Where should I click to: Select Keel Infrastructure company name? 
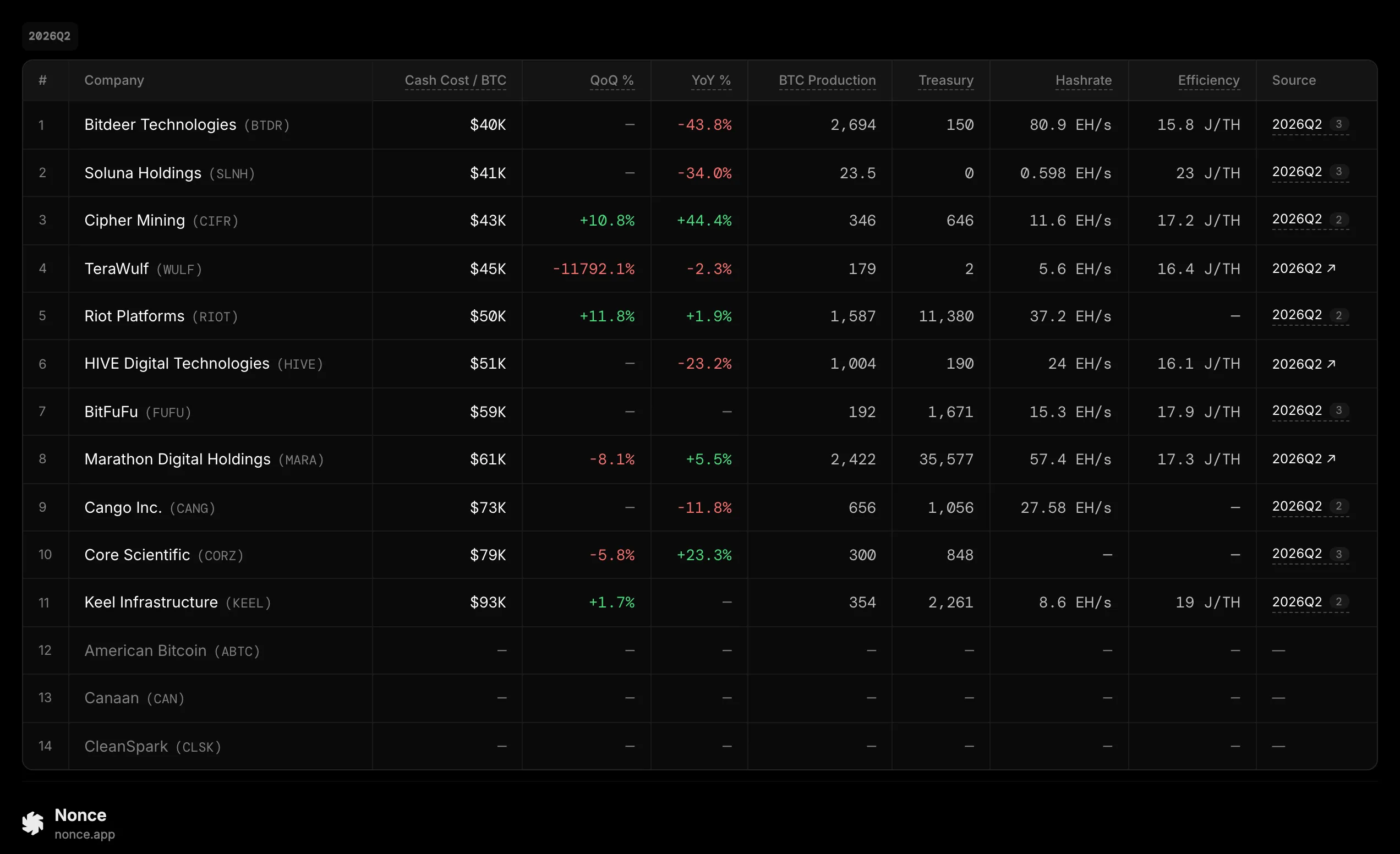coord(151,603)
